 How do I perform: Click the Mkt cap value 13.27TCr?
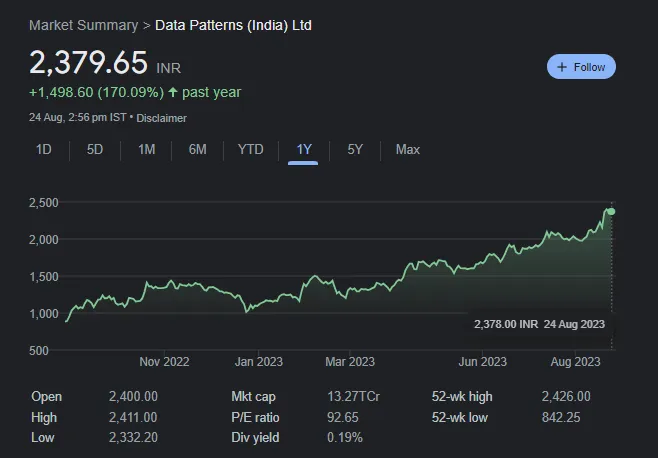352,397
